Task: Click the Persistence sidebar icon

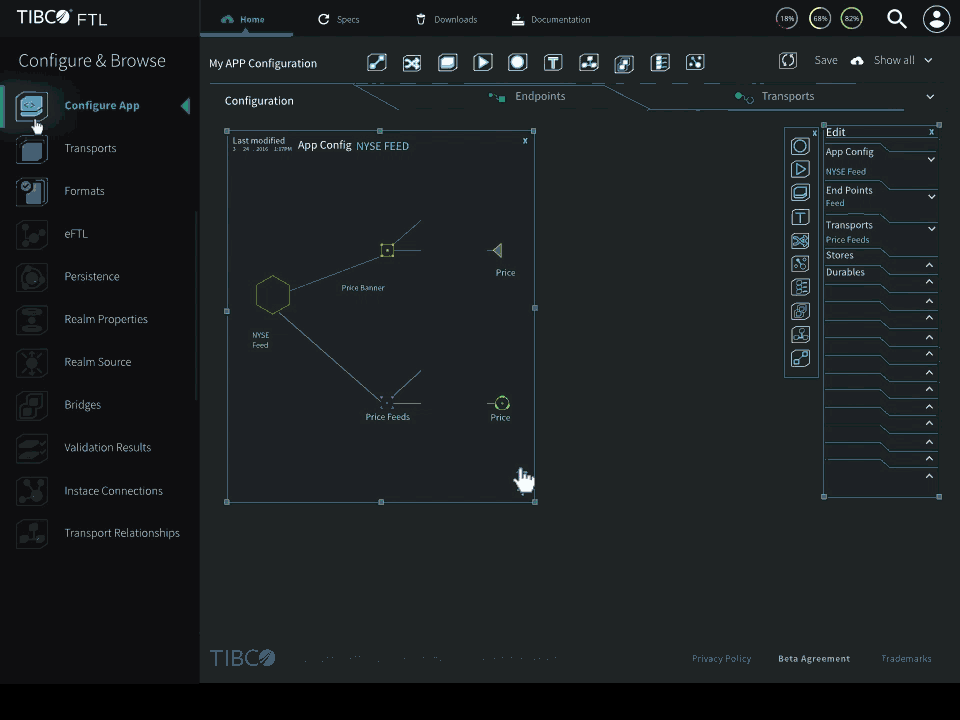Action: [x=31, y=277]
